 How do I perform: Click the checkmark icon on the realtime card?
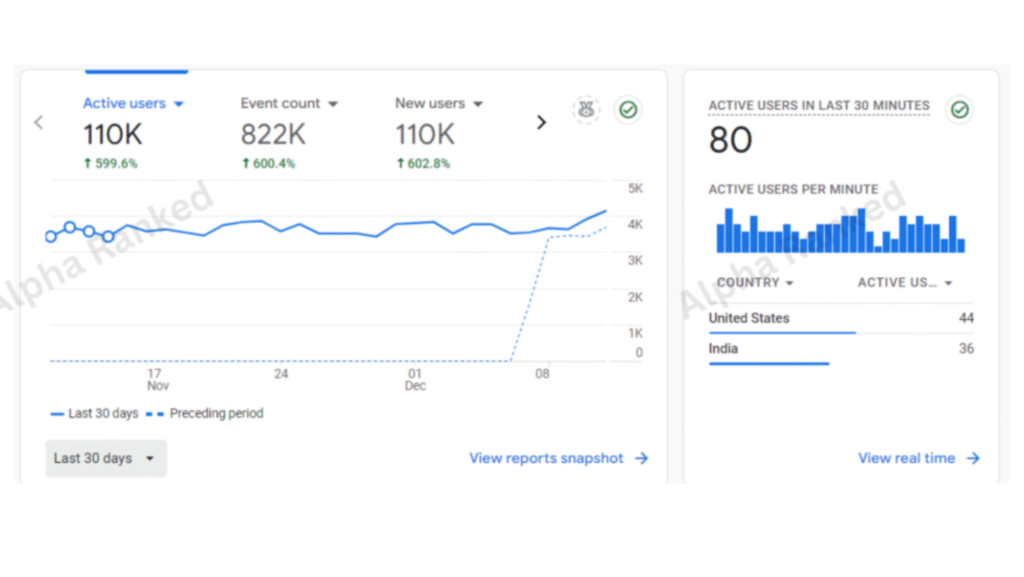(x=959, y=110)
